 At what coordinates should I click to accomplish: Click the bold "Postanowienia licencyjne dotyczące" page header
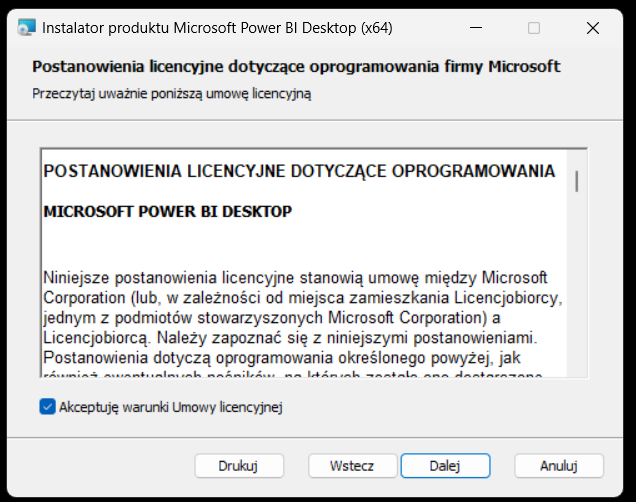coord(296,67)
